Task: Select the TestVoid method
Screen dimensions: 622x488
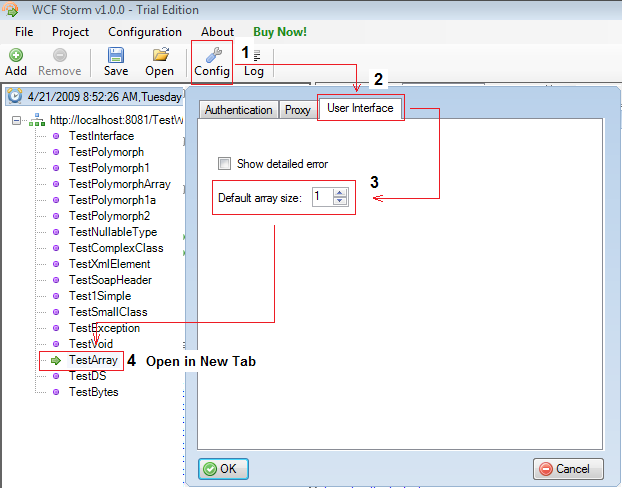Action: 91,344
